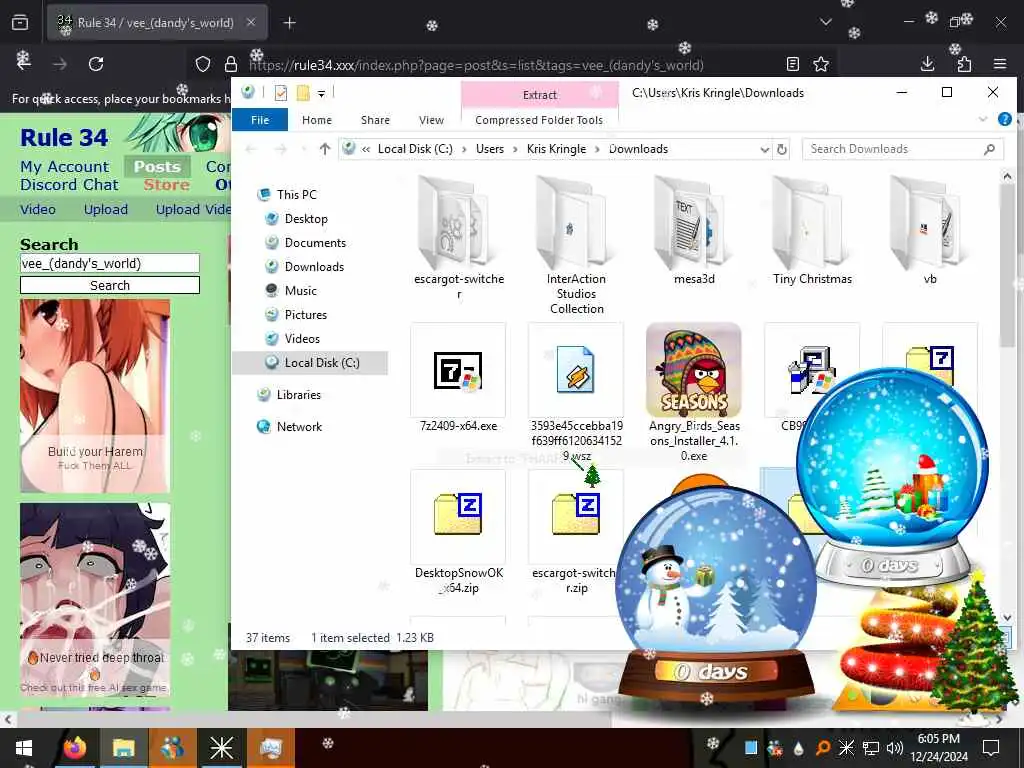The height and width of the screenshot is (768, 1024).
Task: Toggle reader view in the address bar
Action: pos(792,64)
